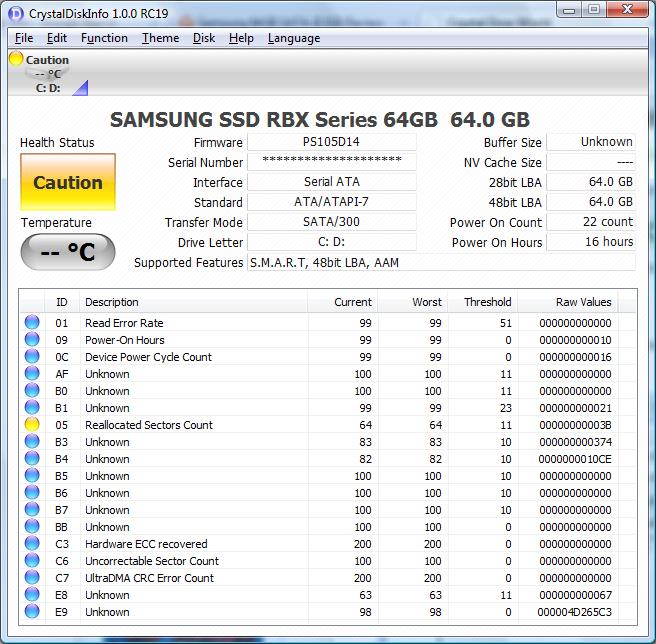The image size is (656, 644).
Task: Click the blue orb in row BB
Action: click(32, 526)
